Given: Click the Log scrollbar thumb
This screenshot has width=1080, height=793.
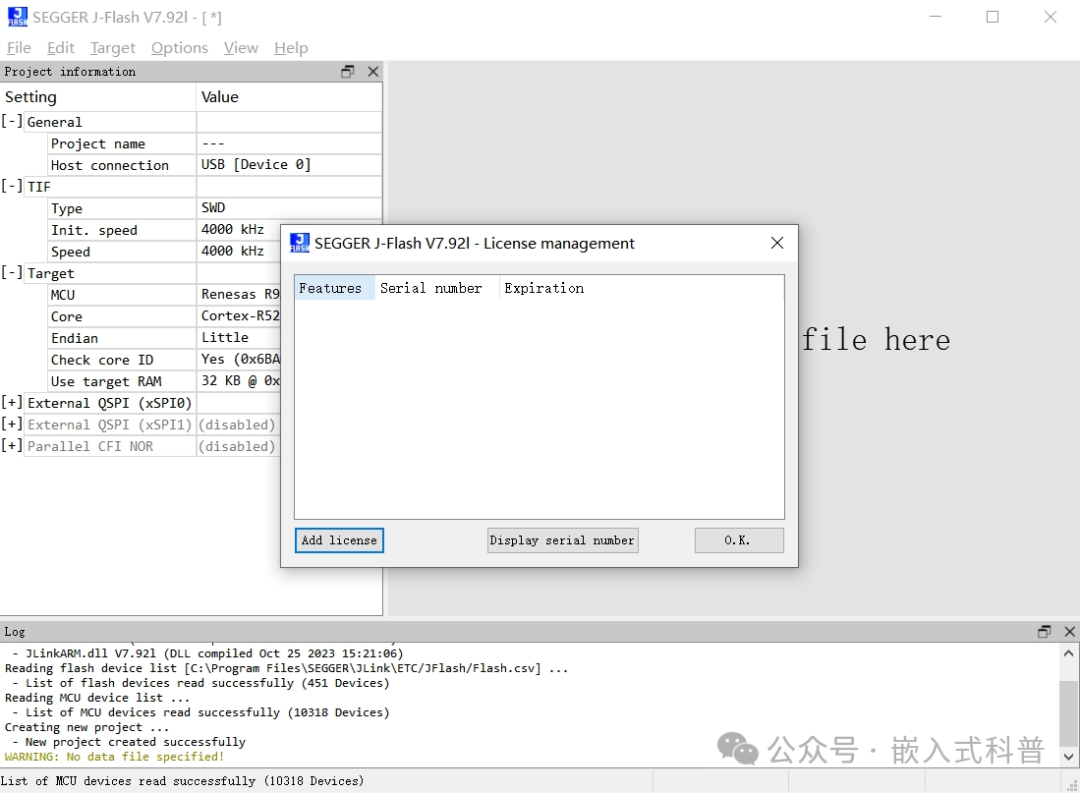Looking at the screenshot, I should pyautogui.click(x=1068, y=713).
